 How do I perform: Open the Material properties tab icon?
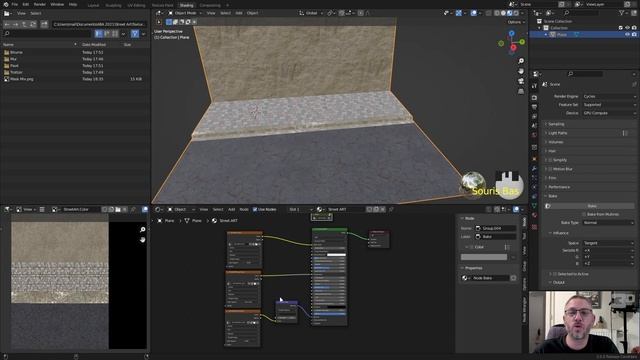click(x=534, y=215)
